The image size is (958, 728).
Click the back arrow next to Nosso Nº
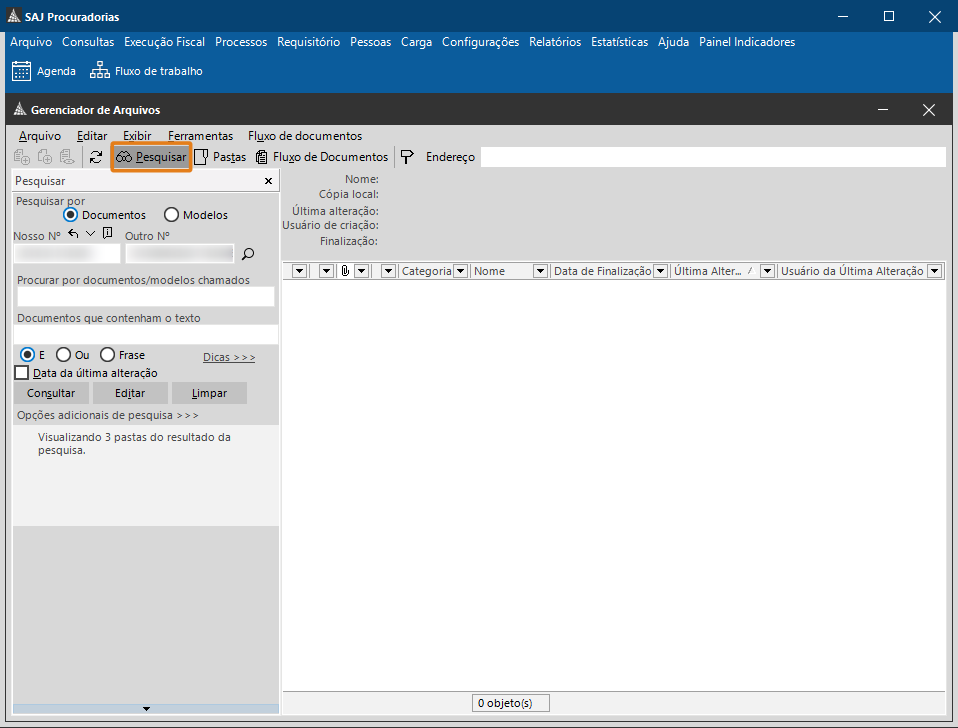tap(73, 234)
